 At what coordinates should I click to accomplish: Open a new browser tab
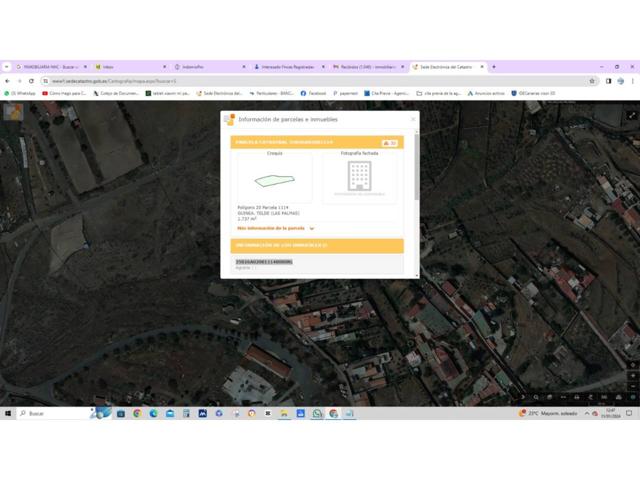pos(494,67)
